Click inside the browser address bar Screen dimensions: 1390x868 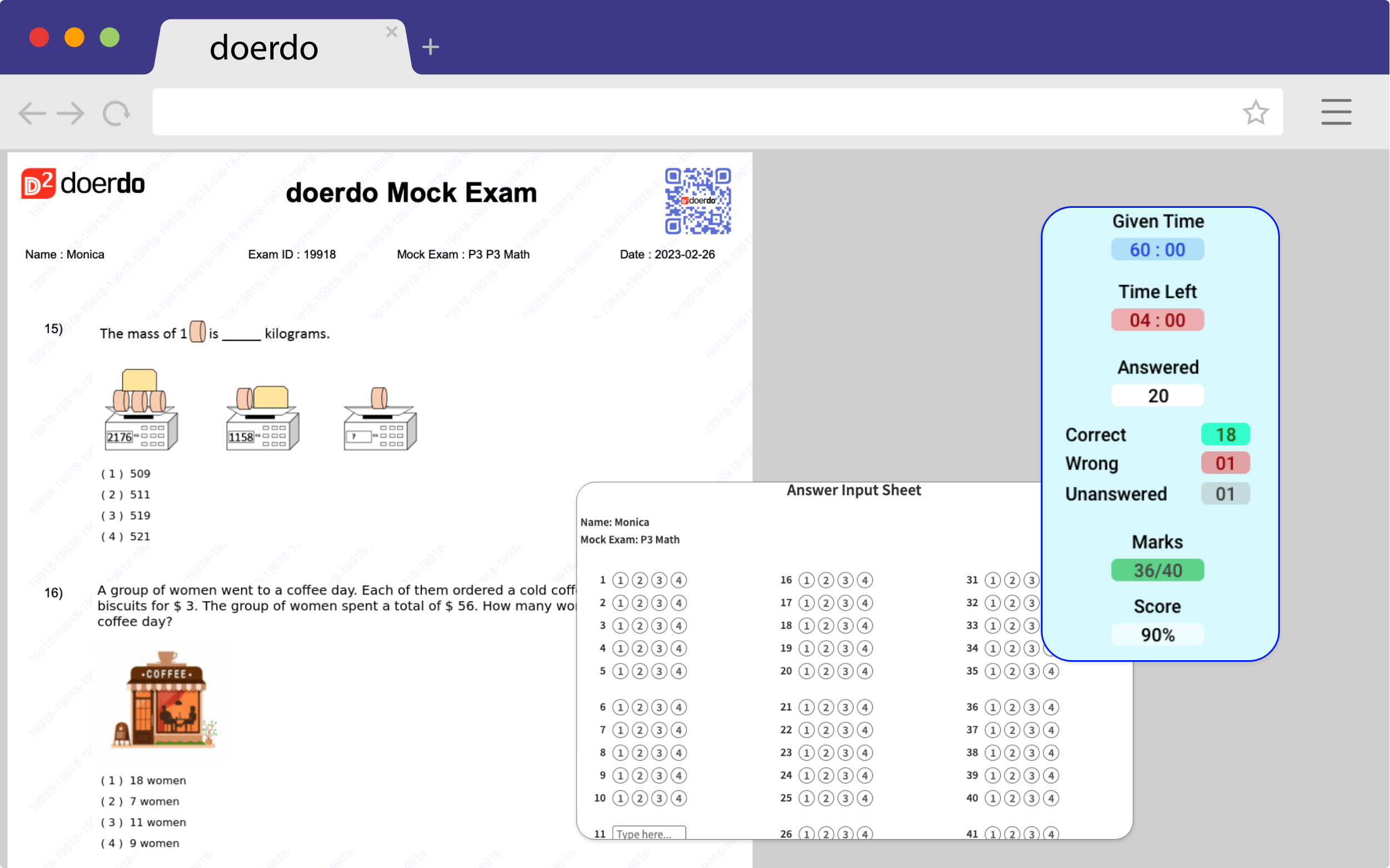pos(689,111)
